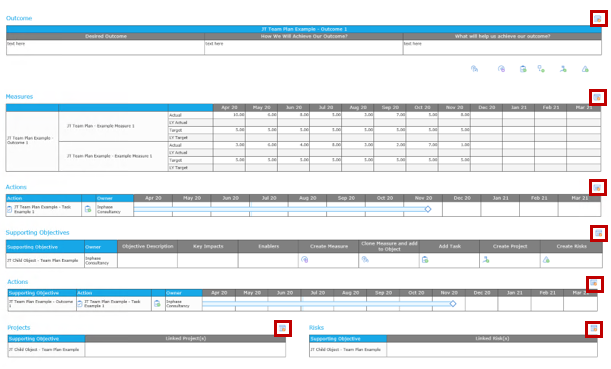The image size is (611, 369).
Task: Click the Key Impacts column header
Action: pos(208,247)
